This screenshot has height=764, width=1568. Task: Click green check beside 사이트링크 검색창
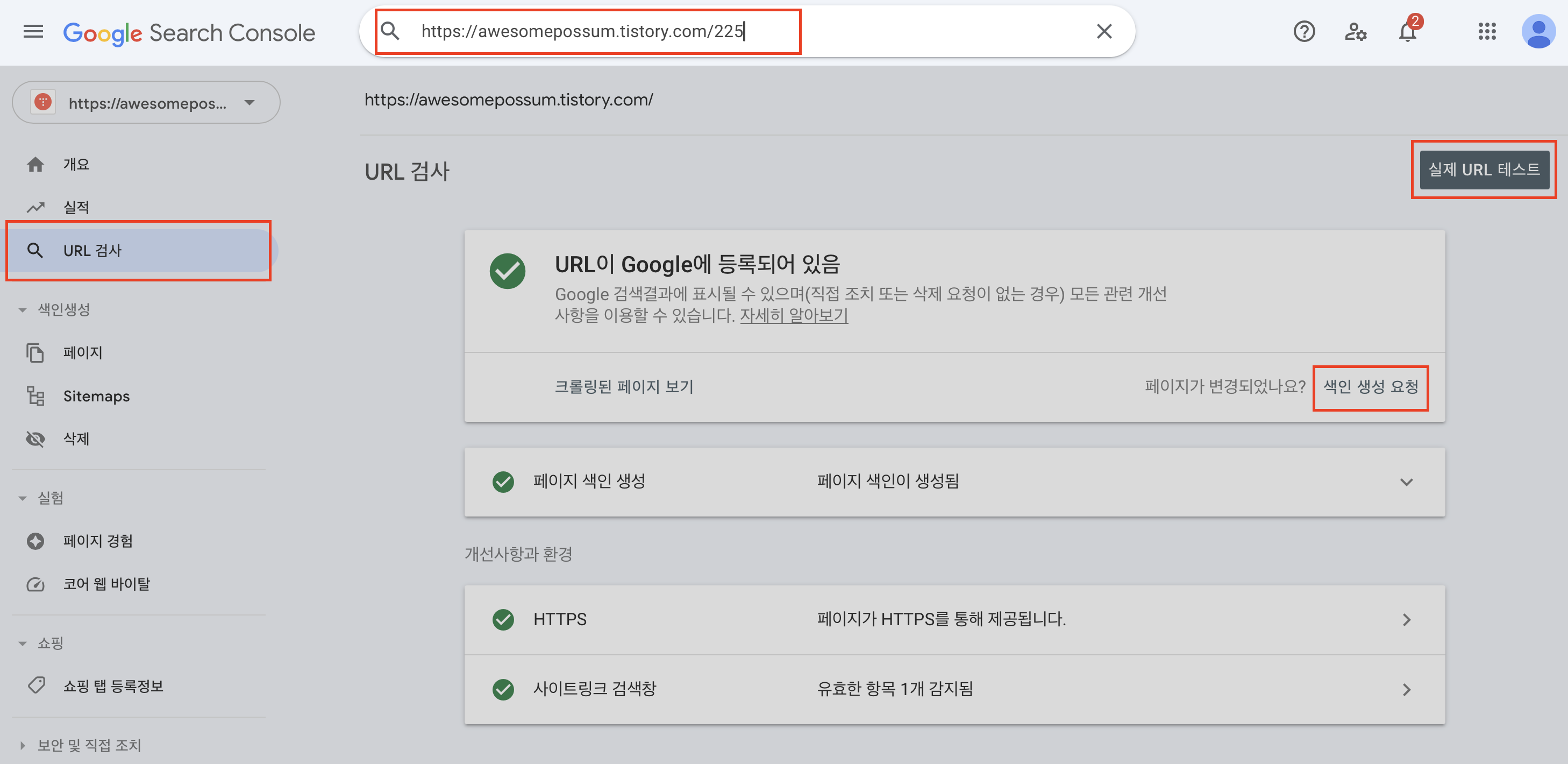pos(503,690)
